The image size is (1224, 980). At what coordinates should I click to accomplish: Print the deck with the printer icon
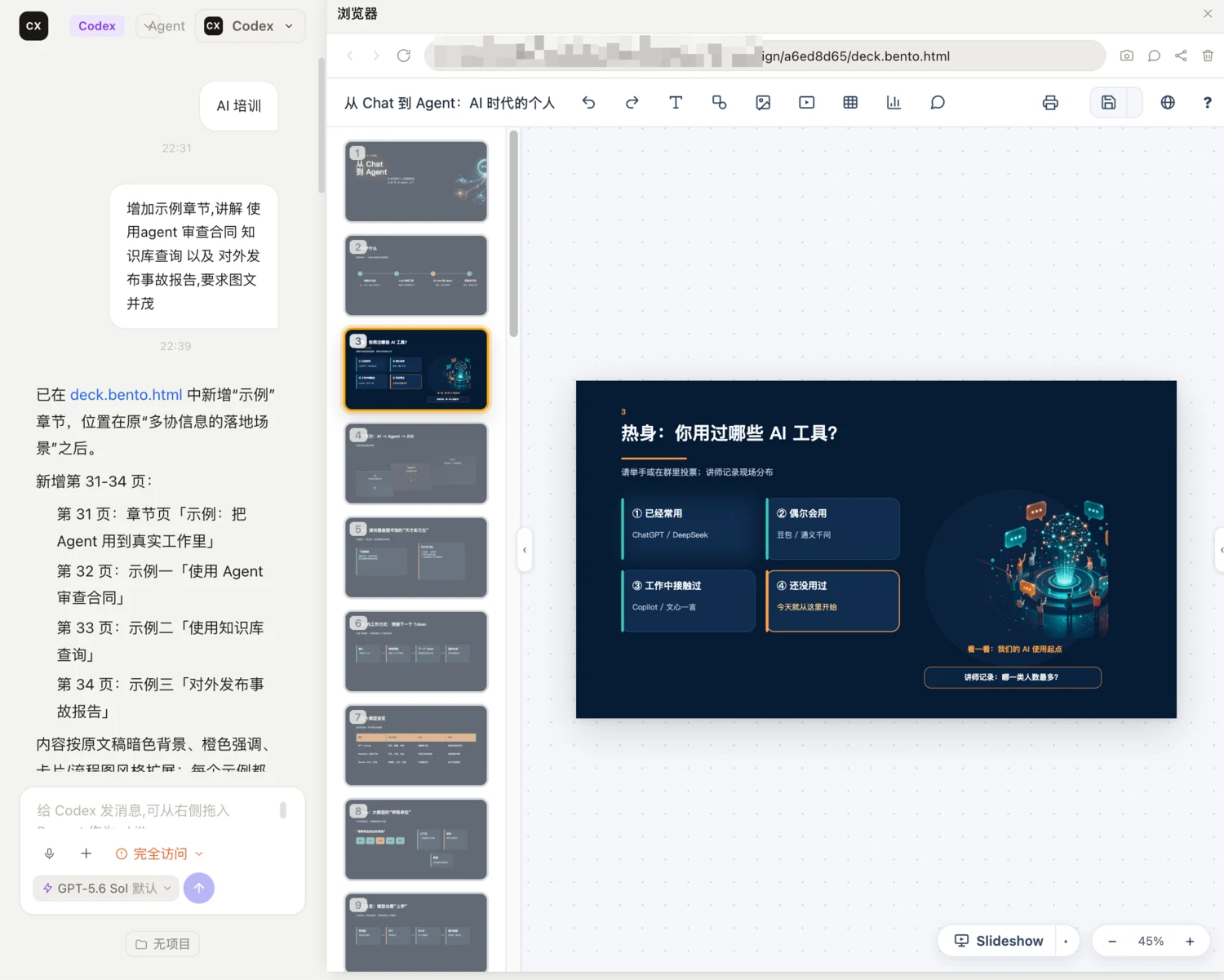pyautogui.click(x=1050, y=103)
